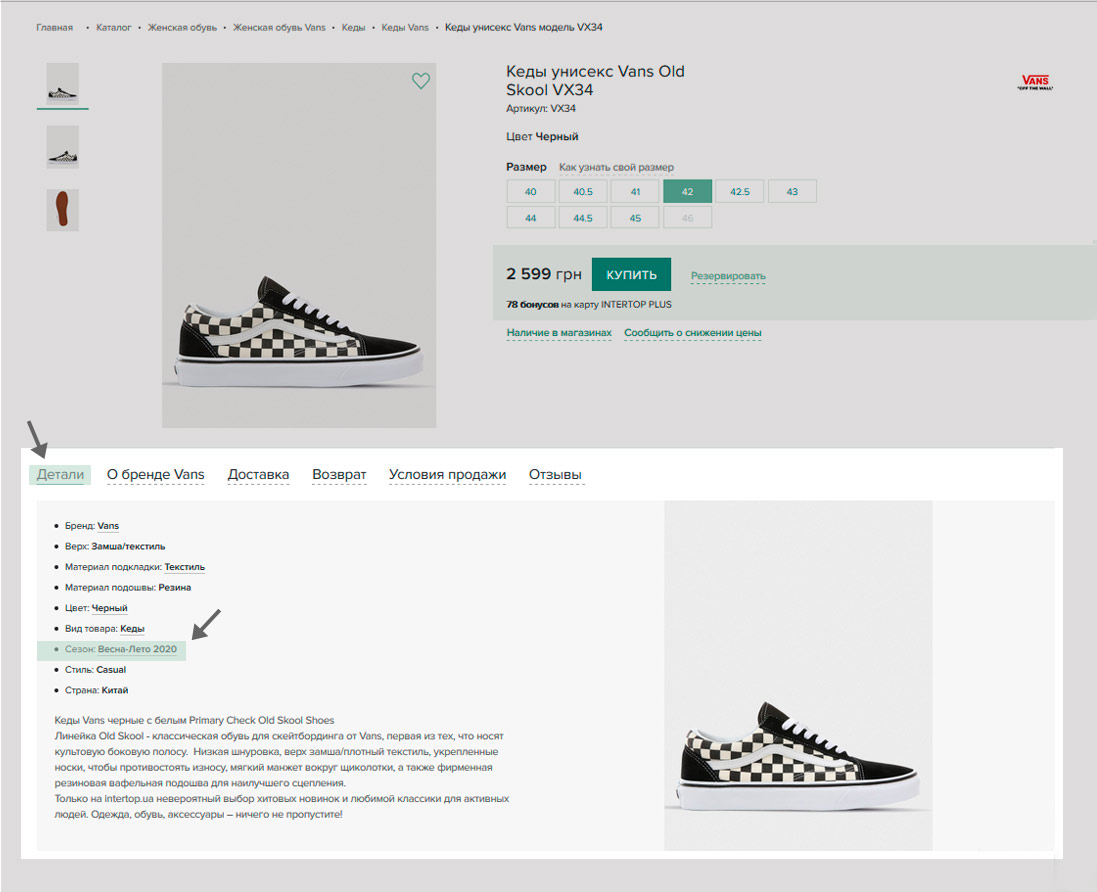
Task: Choose size 42.5
Action: (740, 192)
